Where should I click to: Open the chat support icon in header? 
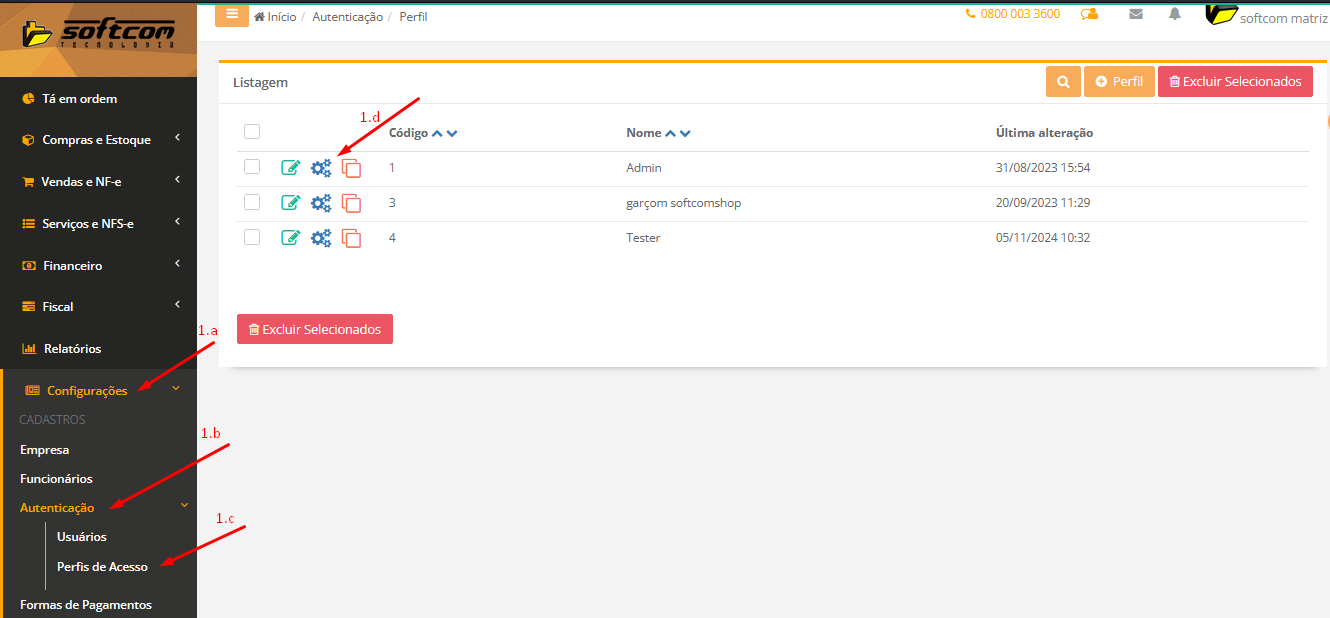click(x=1089, y=14)
